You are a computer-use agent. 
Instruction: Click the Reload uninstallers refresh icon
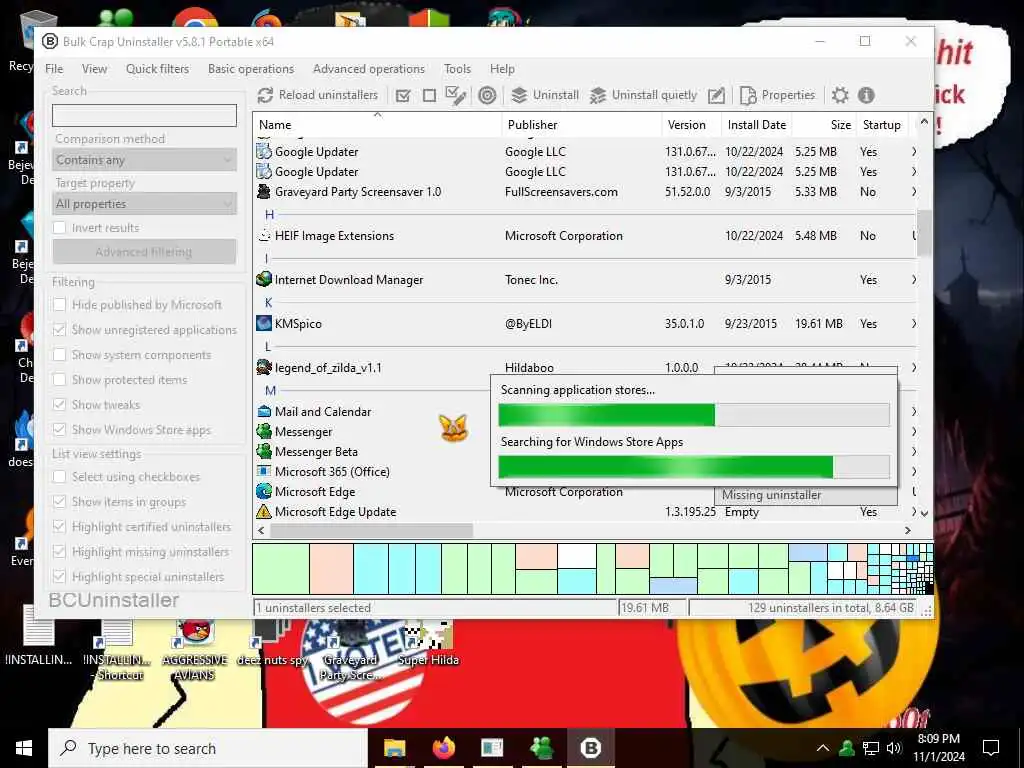[264, 95]
